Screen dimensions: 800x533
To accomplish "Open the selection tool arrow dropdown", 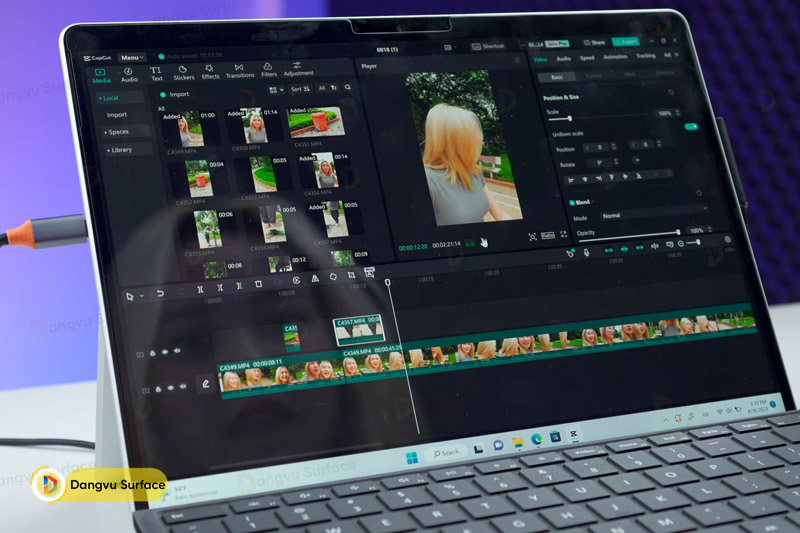I will [x=142, y=296].
